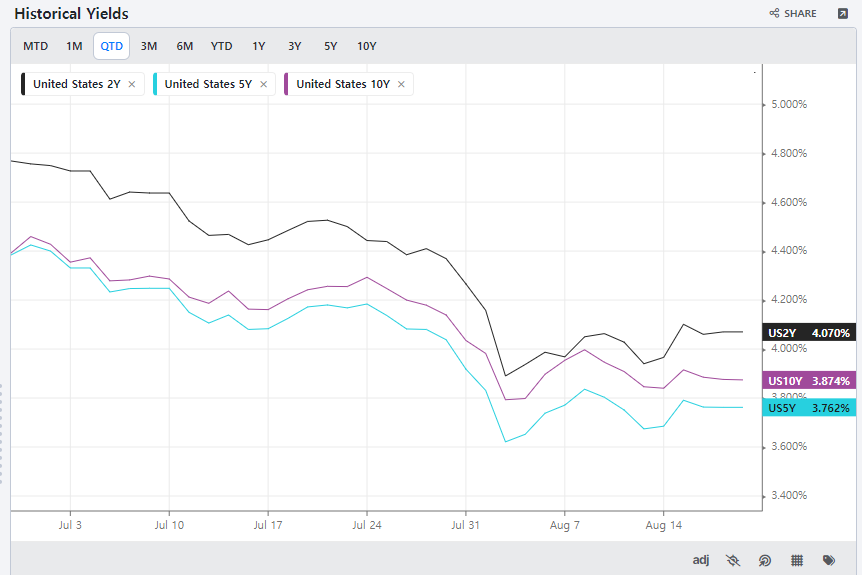Switch to the 1M time range
This screenshot has width=862, height=575.
pos(74,46)
